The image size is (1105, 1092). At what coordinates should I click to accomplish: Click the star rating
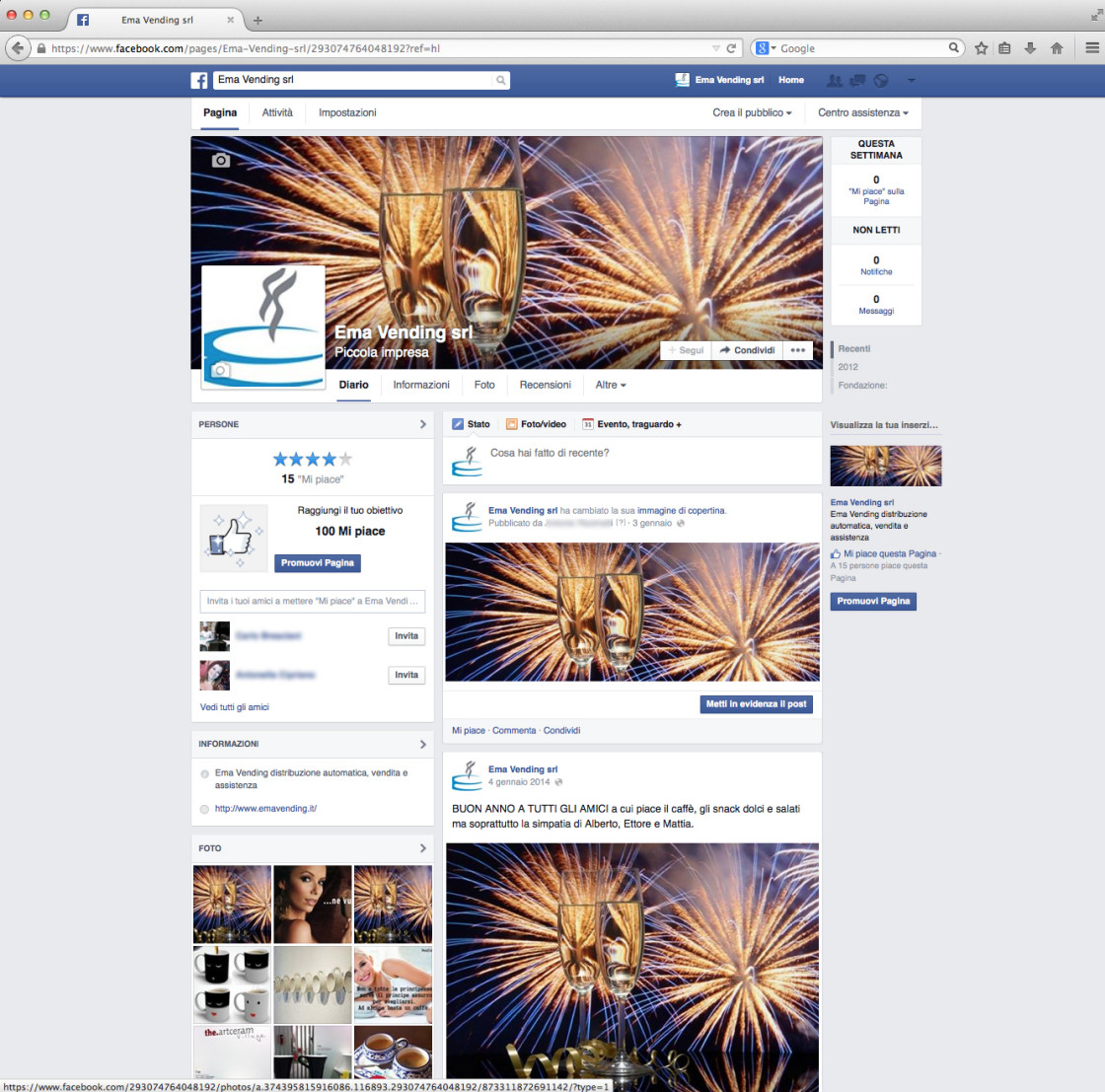[x=312, y=460]
